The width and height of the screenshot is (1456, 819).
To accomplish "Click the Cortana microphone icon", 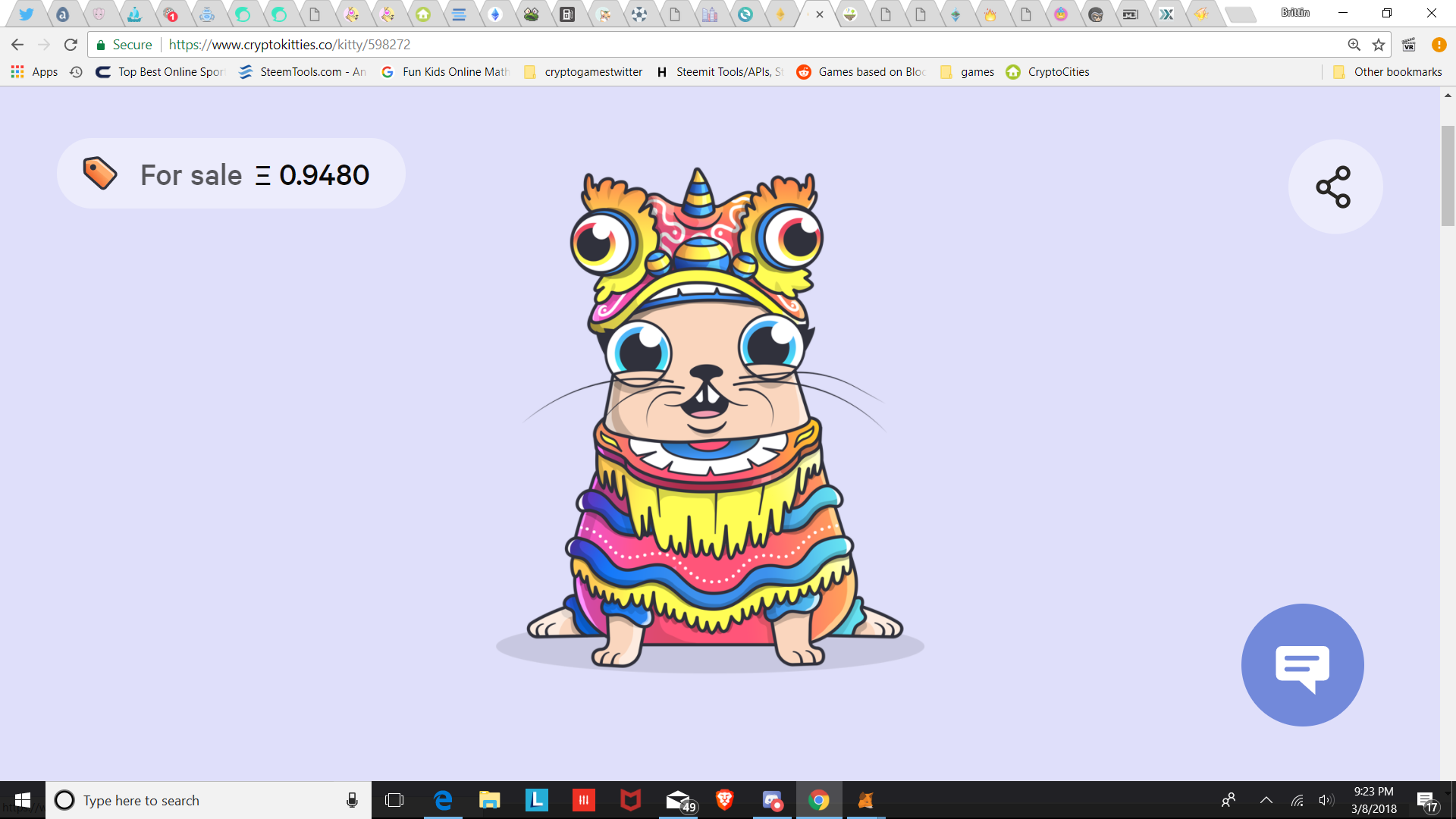I will tap(352, 800).
